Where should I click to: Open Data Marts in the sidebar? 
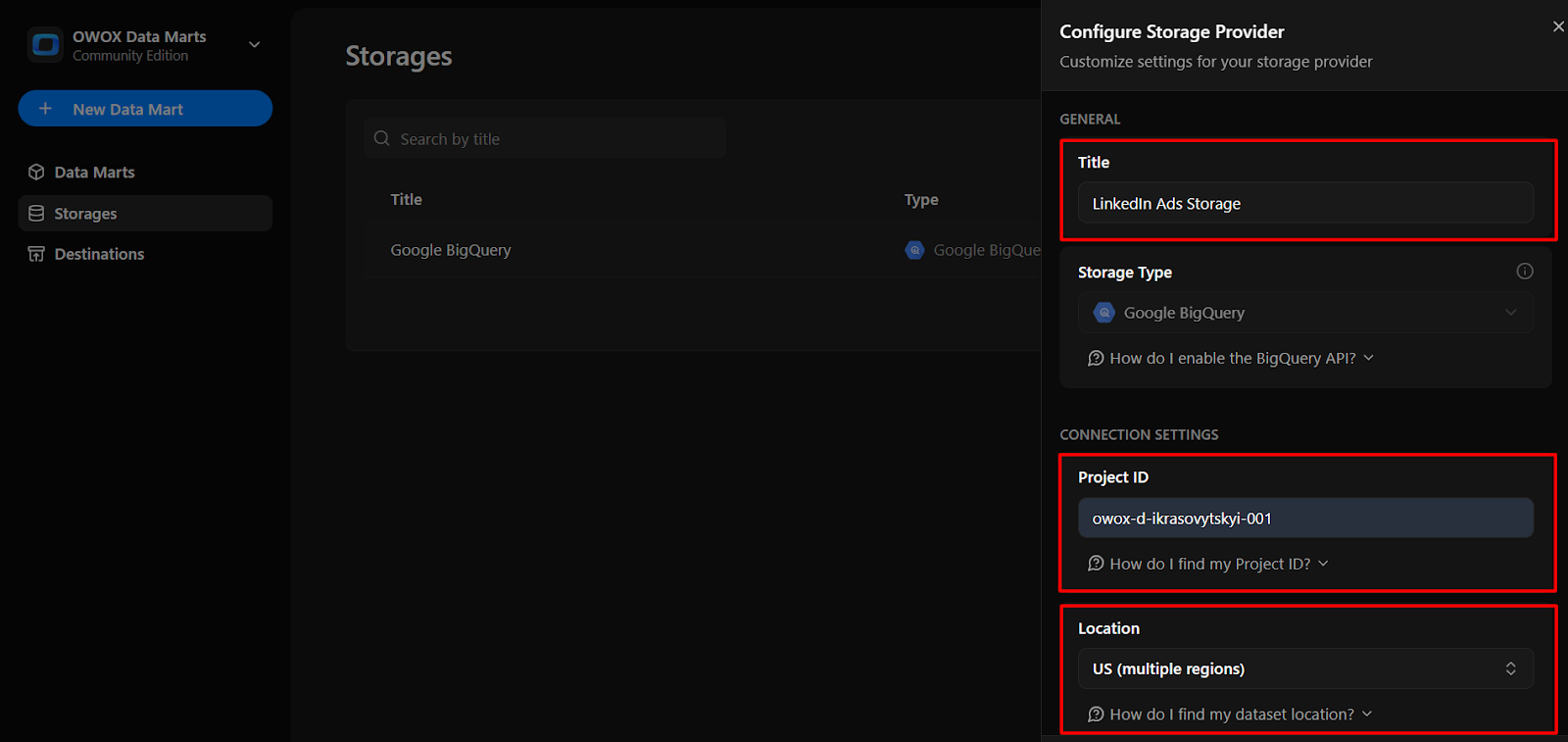click(x=145, y=173)
